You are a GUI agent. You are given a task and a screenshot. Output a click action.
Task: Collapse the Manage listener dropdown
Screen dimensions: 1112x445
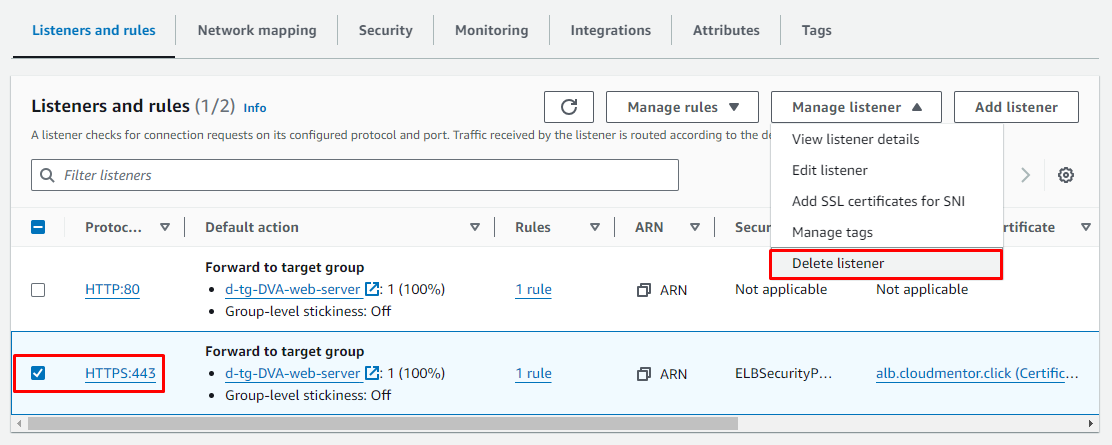[856, 107]
